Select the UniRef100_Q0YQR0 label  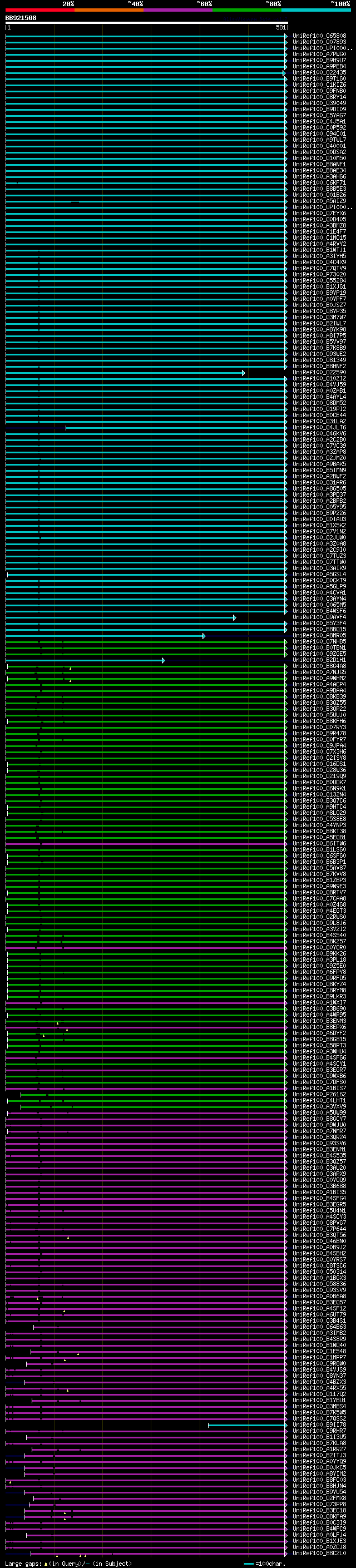(319, 948)
